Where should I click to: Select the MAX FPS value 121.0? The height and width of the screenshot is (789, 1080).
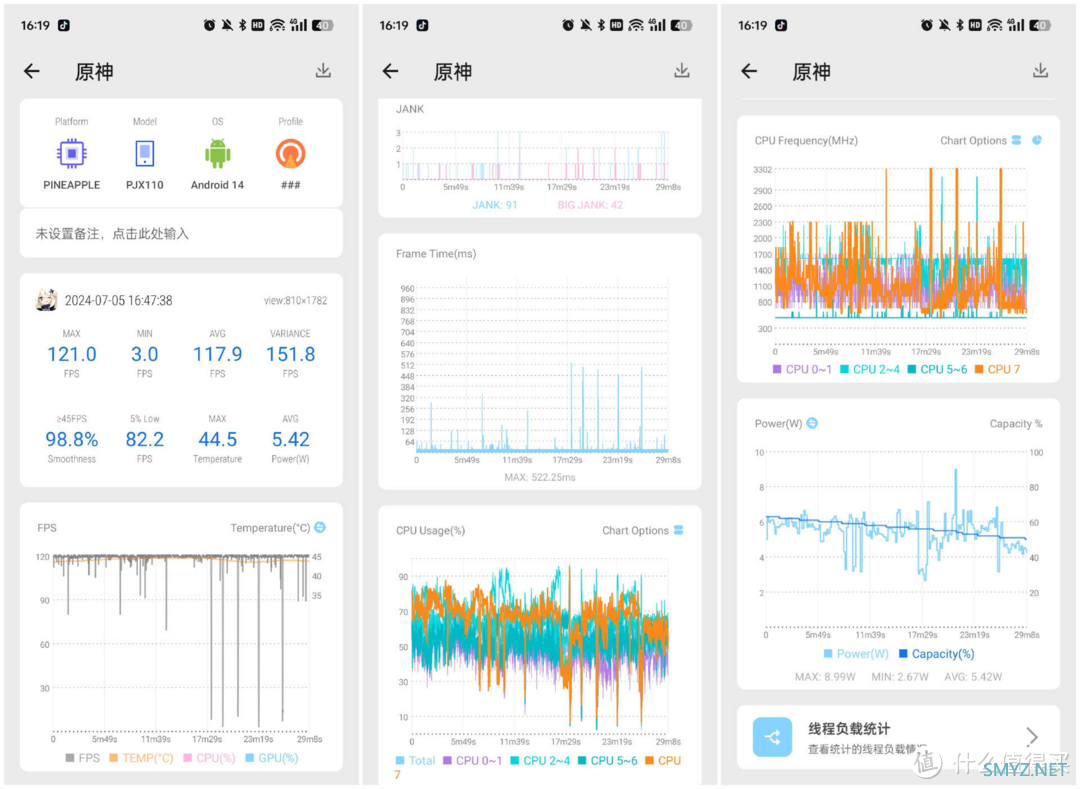coord(72,354)
